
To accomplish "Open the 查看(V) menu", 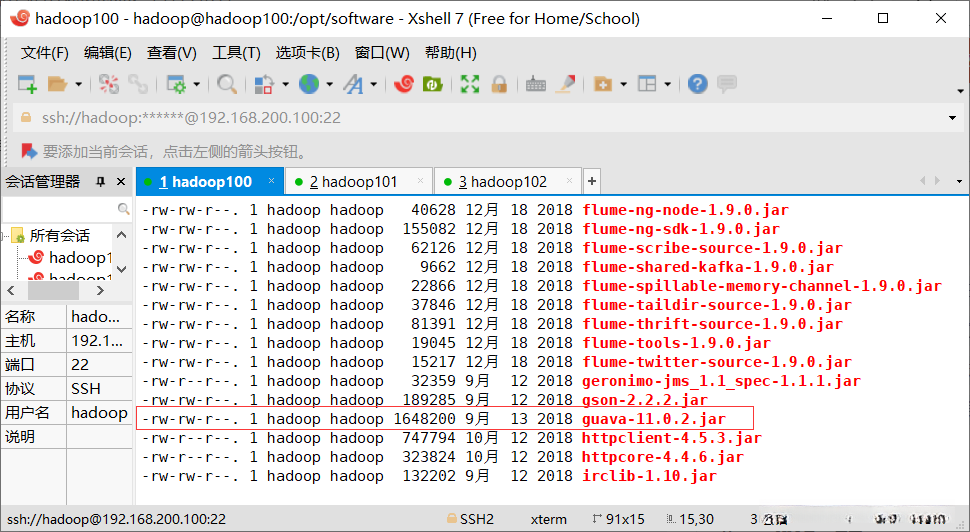I will click(x=171, y=53).
